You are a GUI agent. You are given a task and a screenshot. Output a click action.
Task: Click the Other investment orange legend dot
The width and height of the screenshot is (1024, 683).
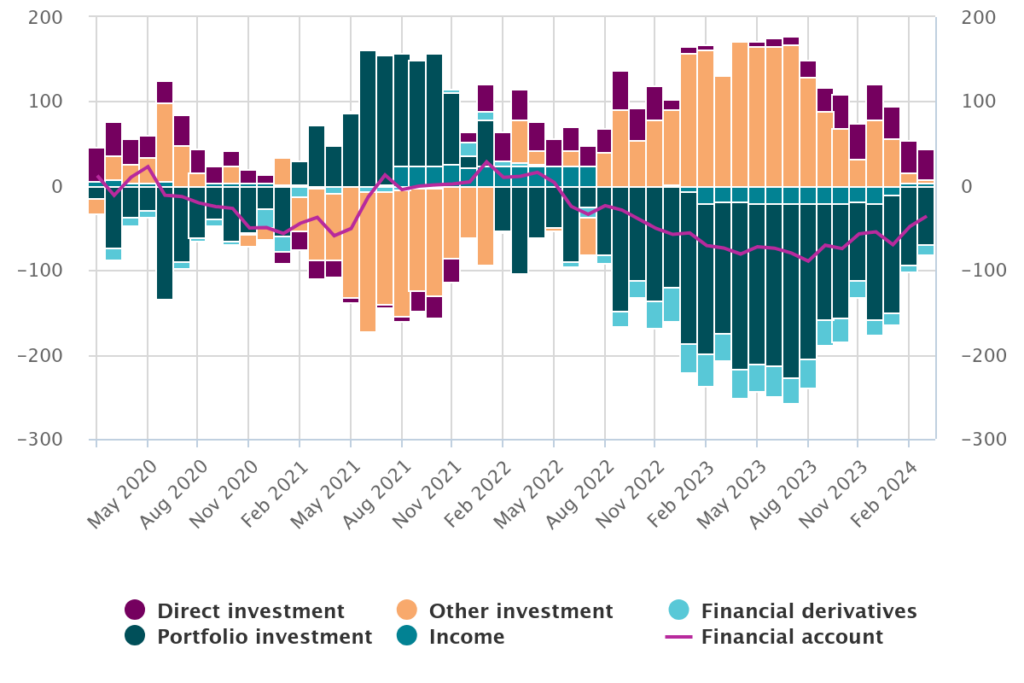(x=407, y=611)
